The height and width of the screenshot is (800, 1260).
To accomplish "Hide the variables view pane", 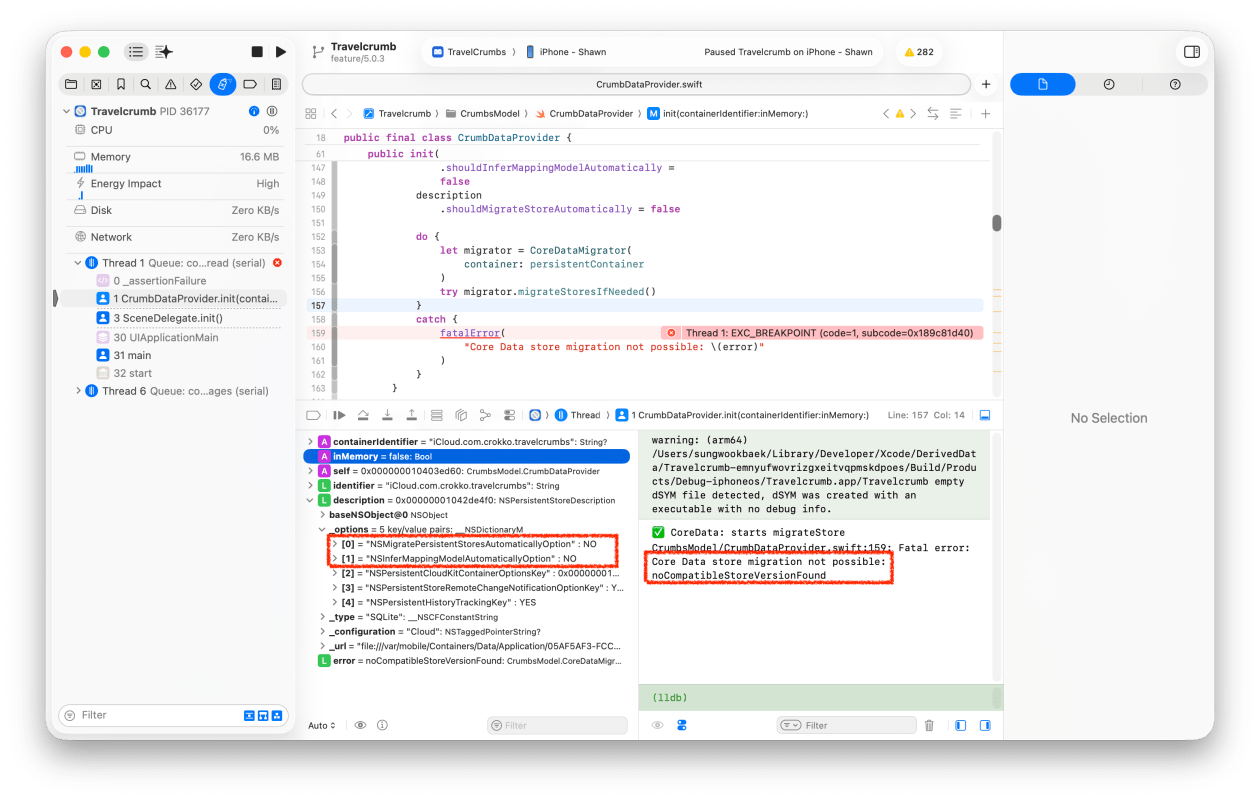I will pos(958,725).
